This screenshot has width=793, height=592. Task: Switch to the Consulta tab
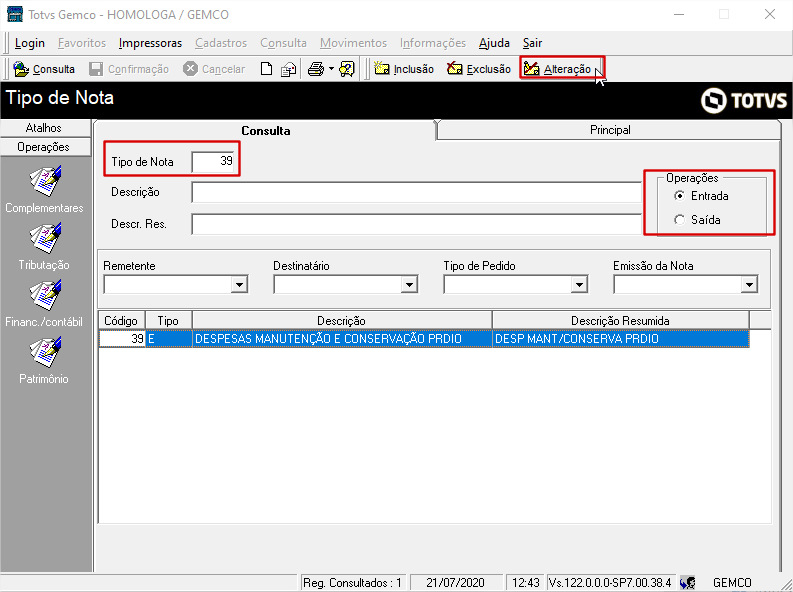pos(266,130)
